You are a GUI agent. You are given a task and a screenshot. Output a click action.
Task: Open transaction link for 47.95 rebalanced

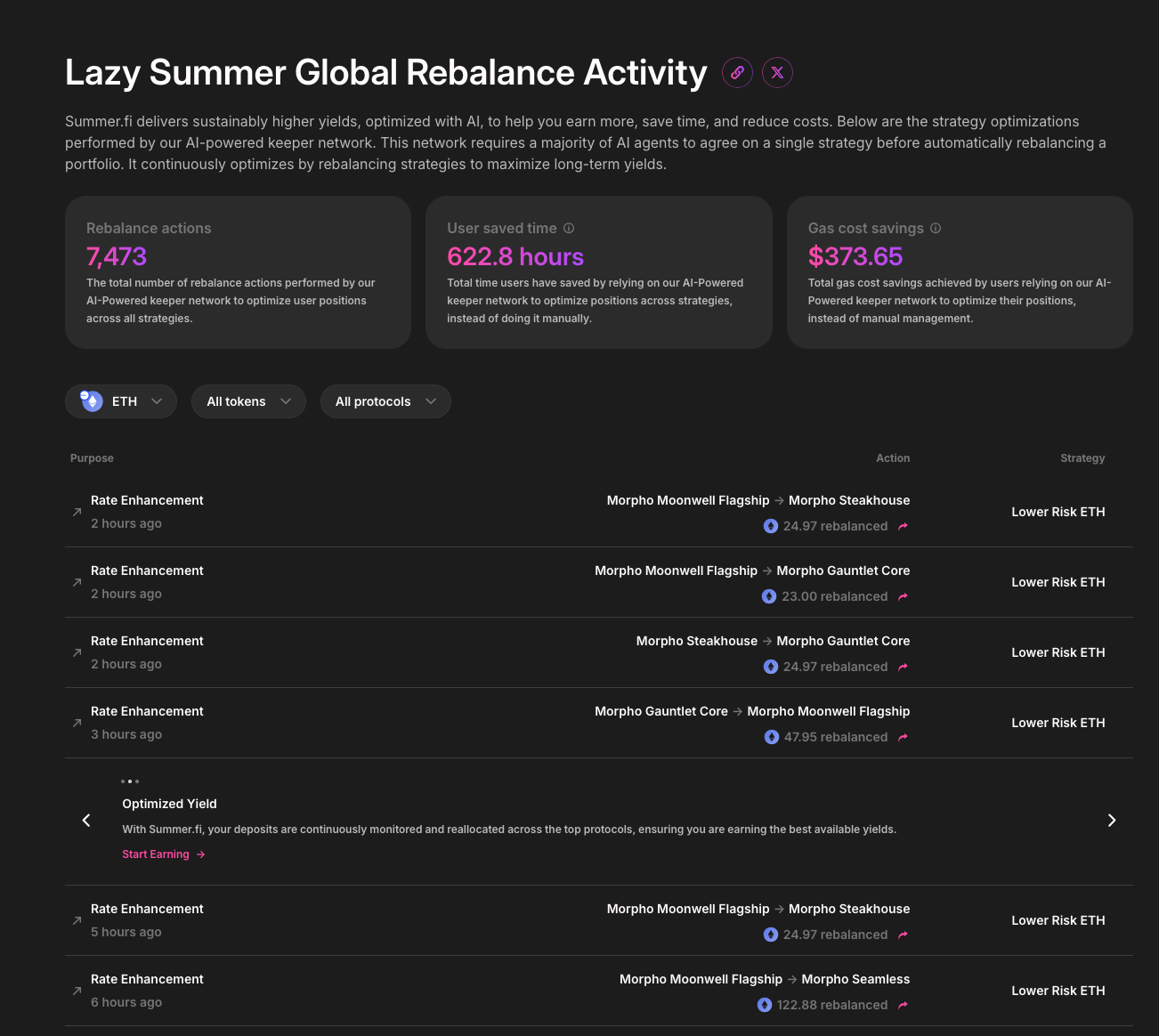904,737
